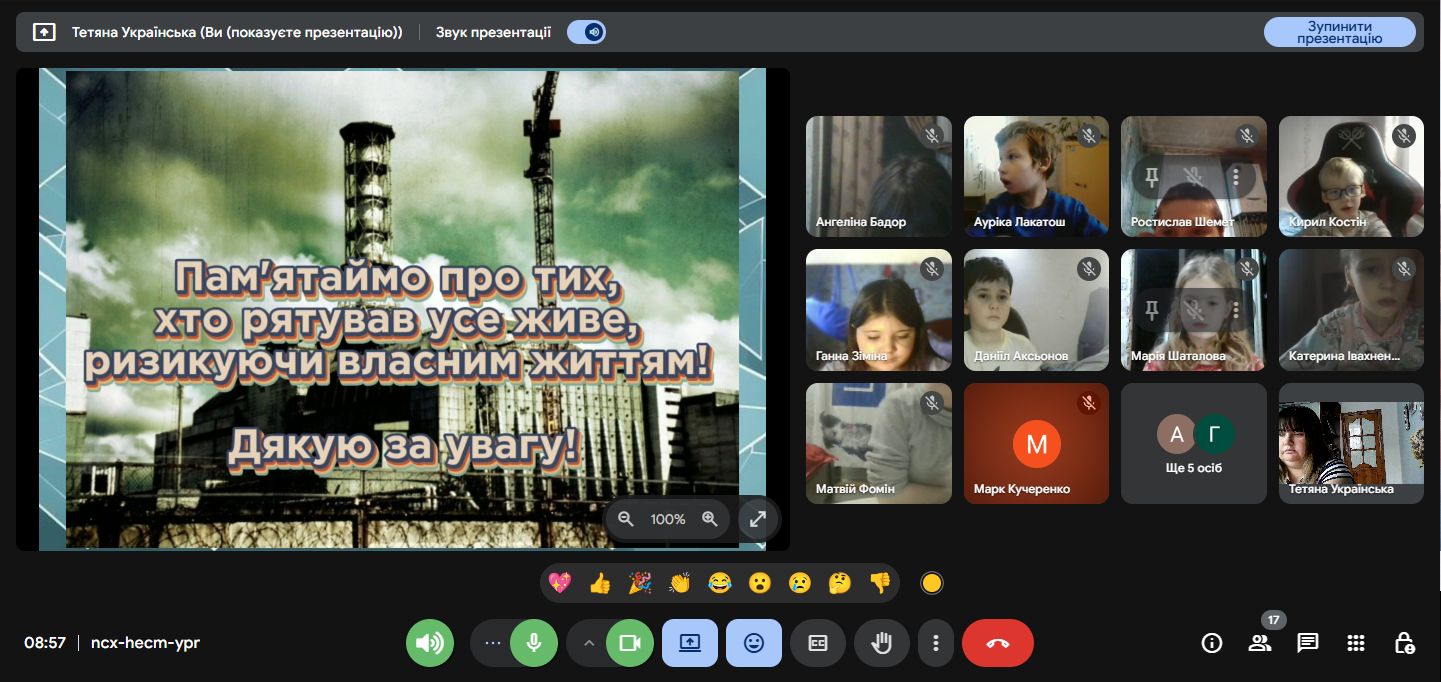Turn off the camera

629,643
